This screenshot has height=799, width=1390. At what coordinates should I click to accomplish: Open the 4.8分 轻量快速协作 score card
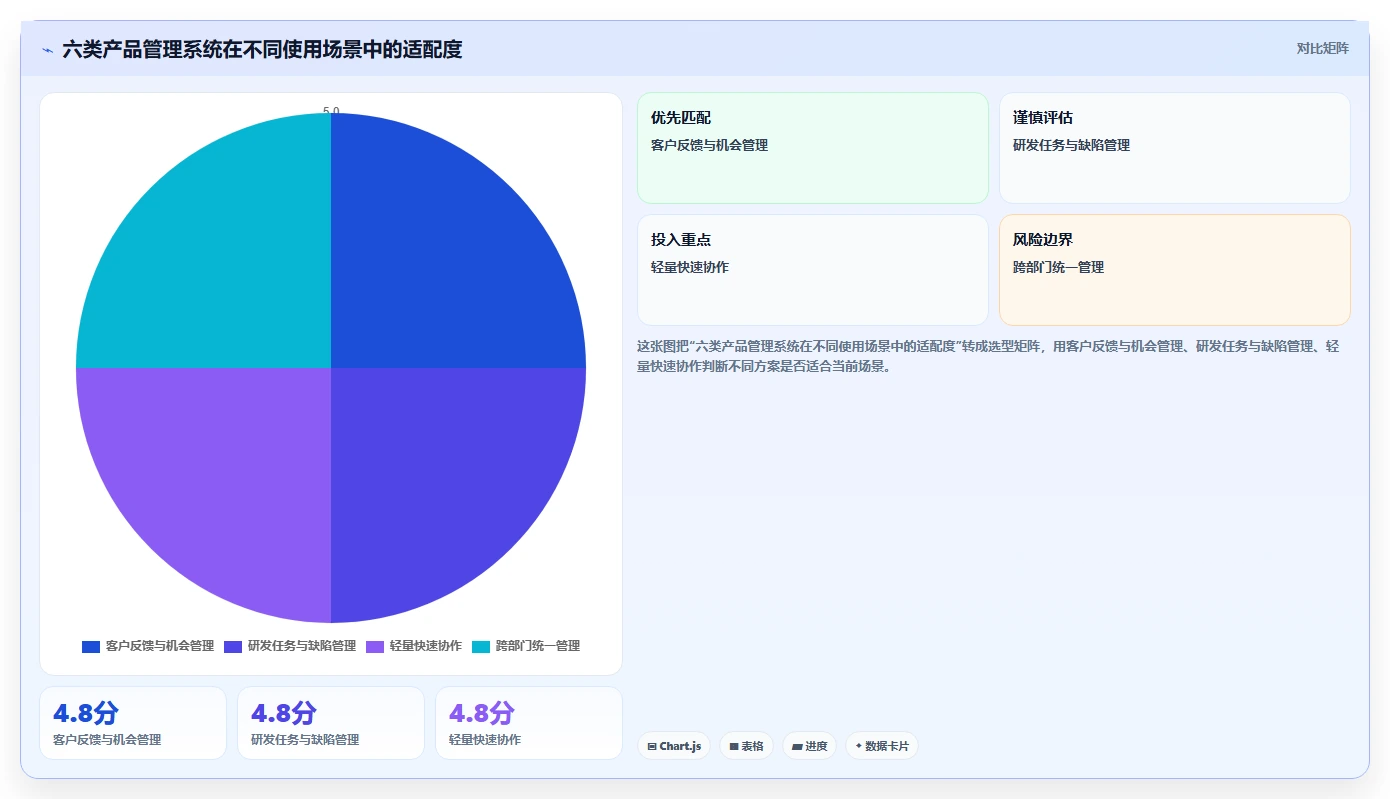[x=529, y=723]
